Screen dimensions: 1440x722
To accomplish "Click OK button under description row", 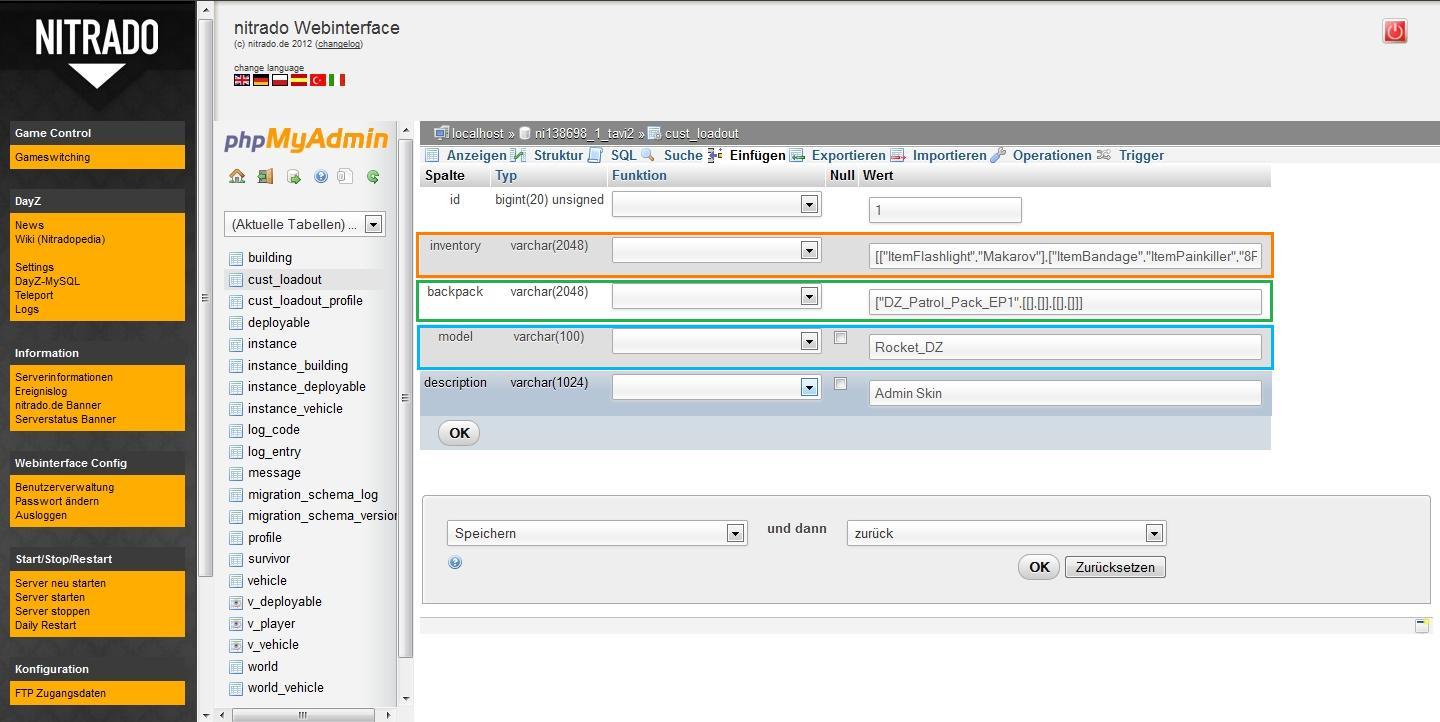I will pos(459,433).
